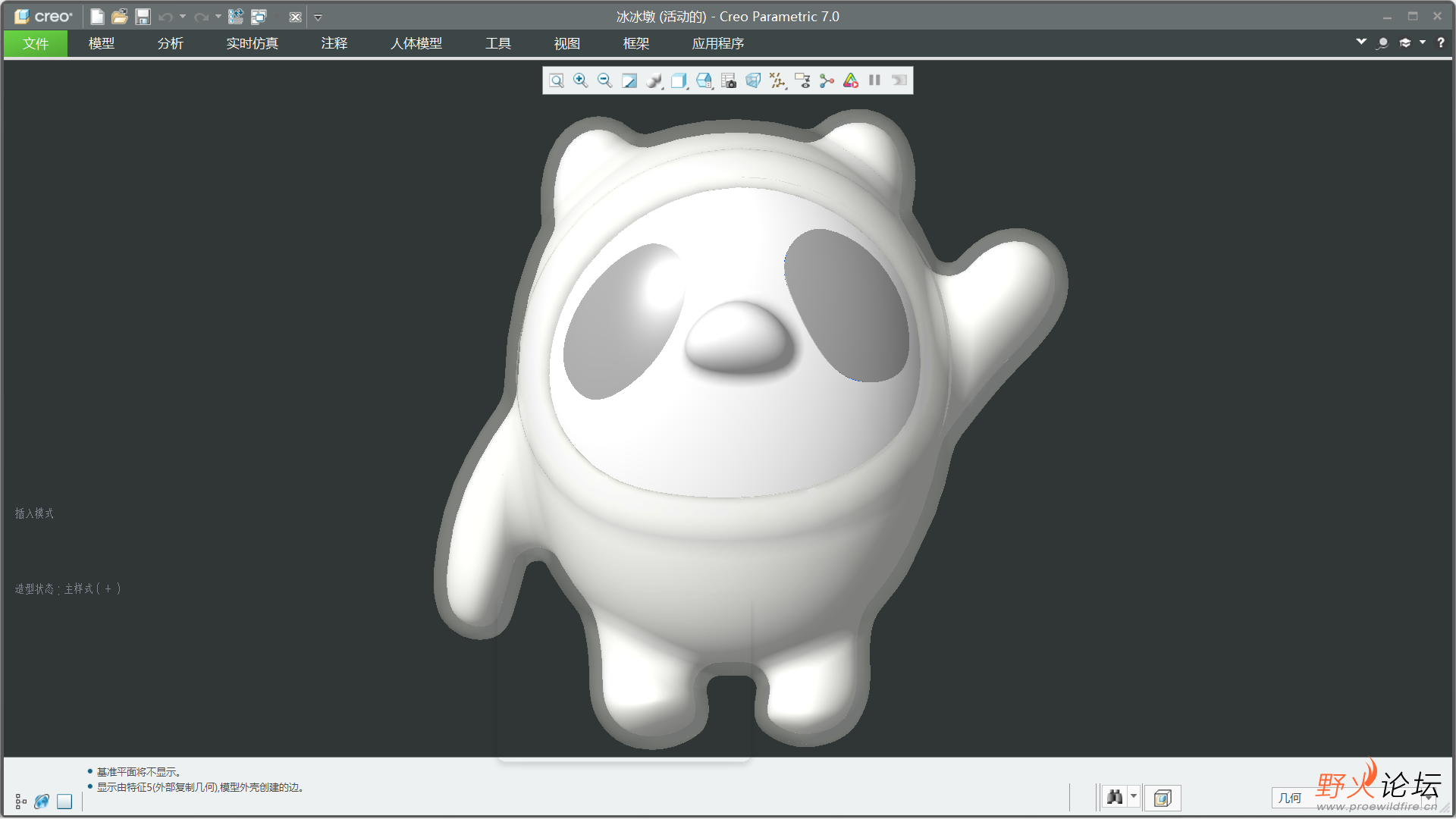This screenshot has height=819, width=1456.
Task: Select the Zoom In tool
Action: [581, 80]
